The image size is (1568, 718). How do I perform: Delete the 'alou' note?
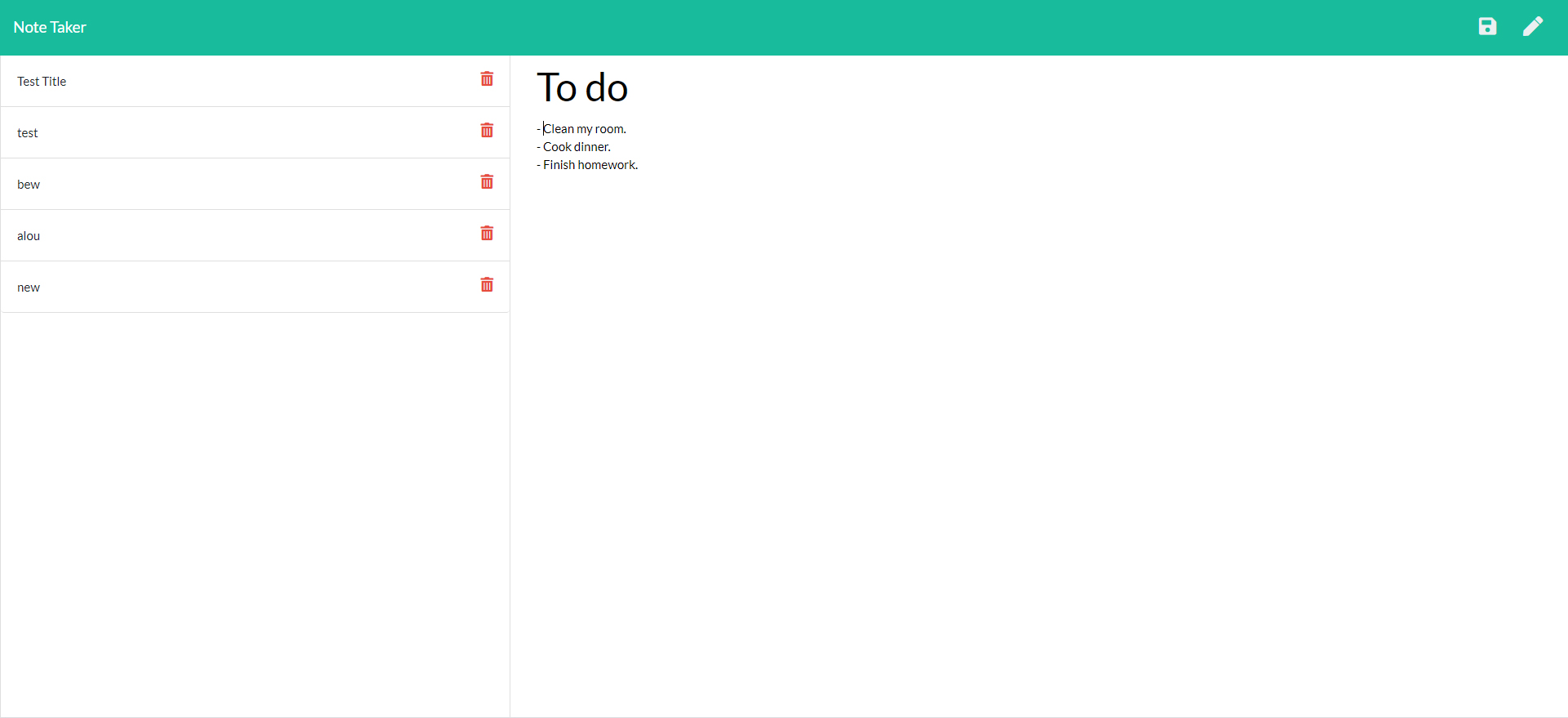coord(487,233)
